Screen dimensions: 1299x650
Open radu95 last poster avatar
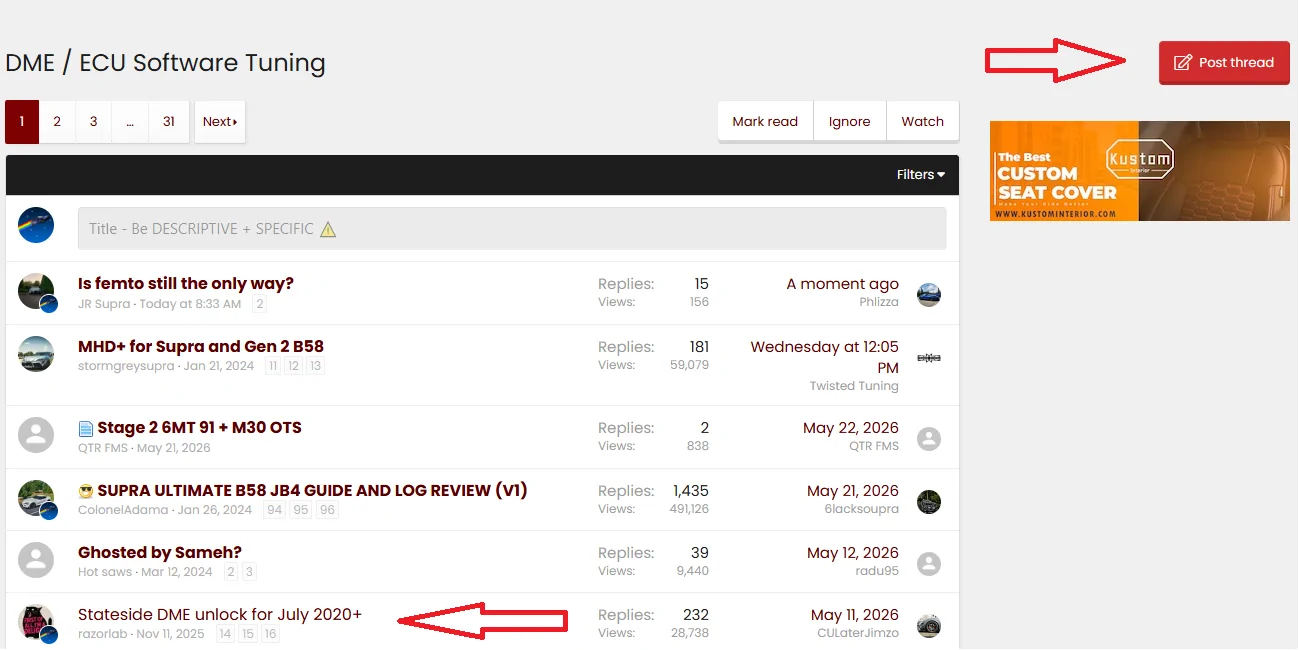point(929,564)
